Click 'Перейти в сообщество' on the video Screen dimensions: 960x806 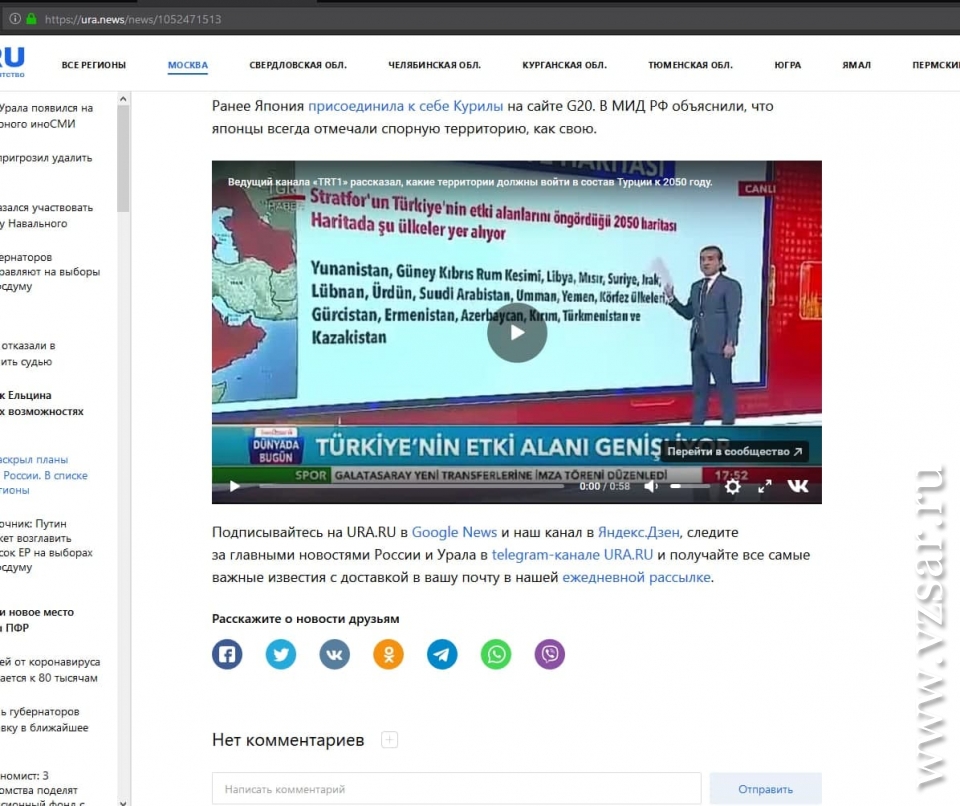pyautogui.click(x=735, y=452)
